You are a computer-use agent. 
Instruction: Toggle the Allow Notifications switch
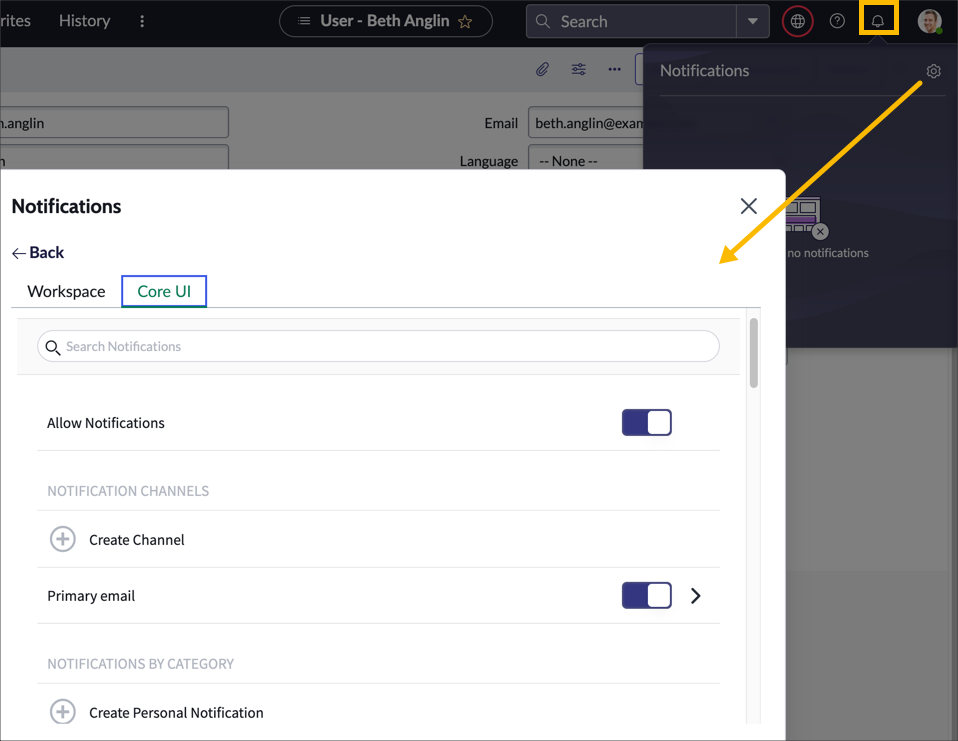646,423
